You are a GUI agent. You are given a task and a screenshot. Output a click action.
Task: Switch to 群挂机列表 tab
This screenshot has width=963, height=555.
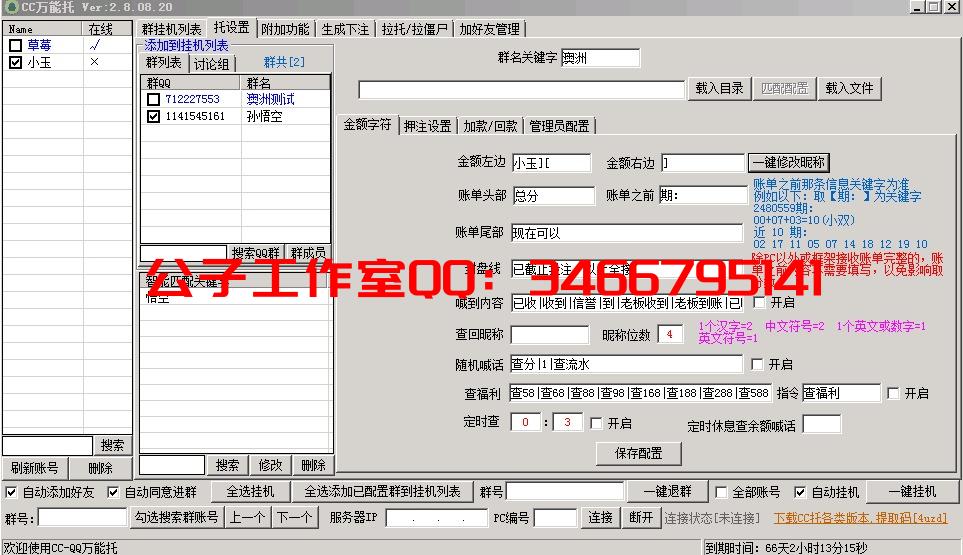click(x=172, y=29)
